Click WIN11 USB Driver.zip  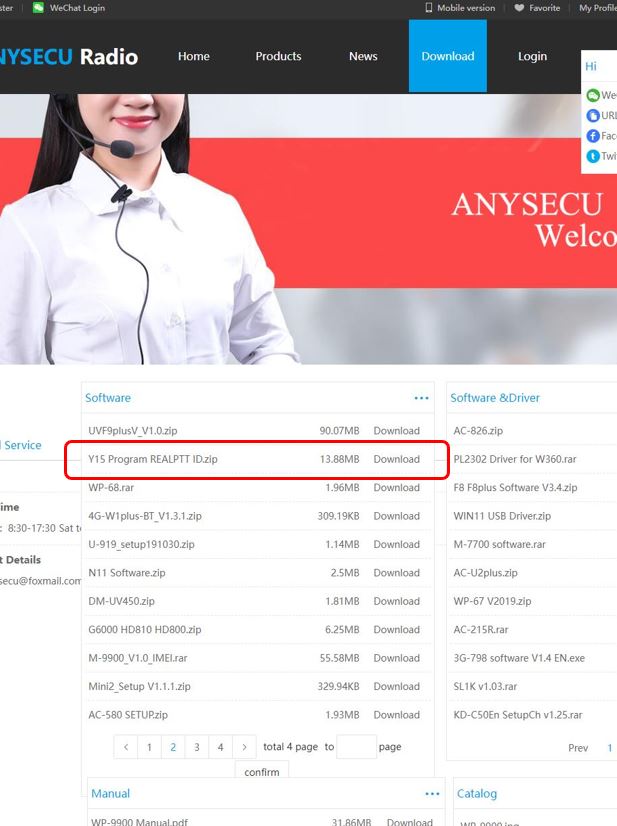(x=502, y=516)
